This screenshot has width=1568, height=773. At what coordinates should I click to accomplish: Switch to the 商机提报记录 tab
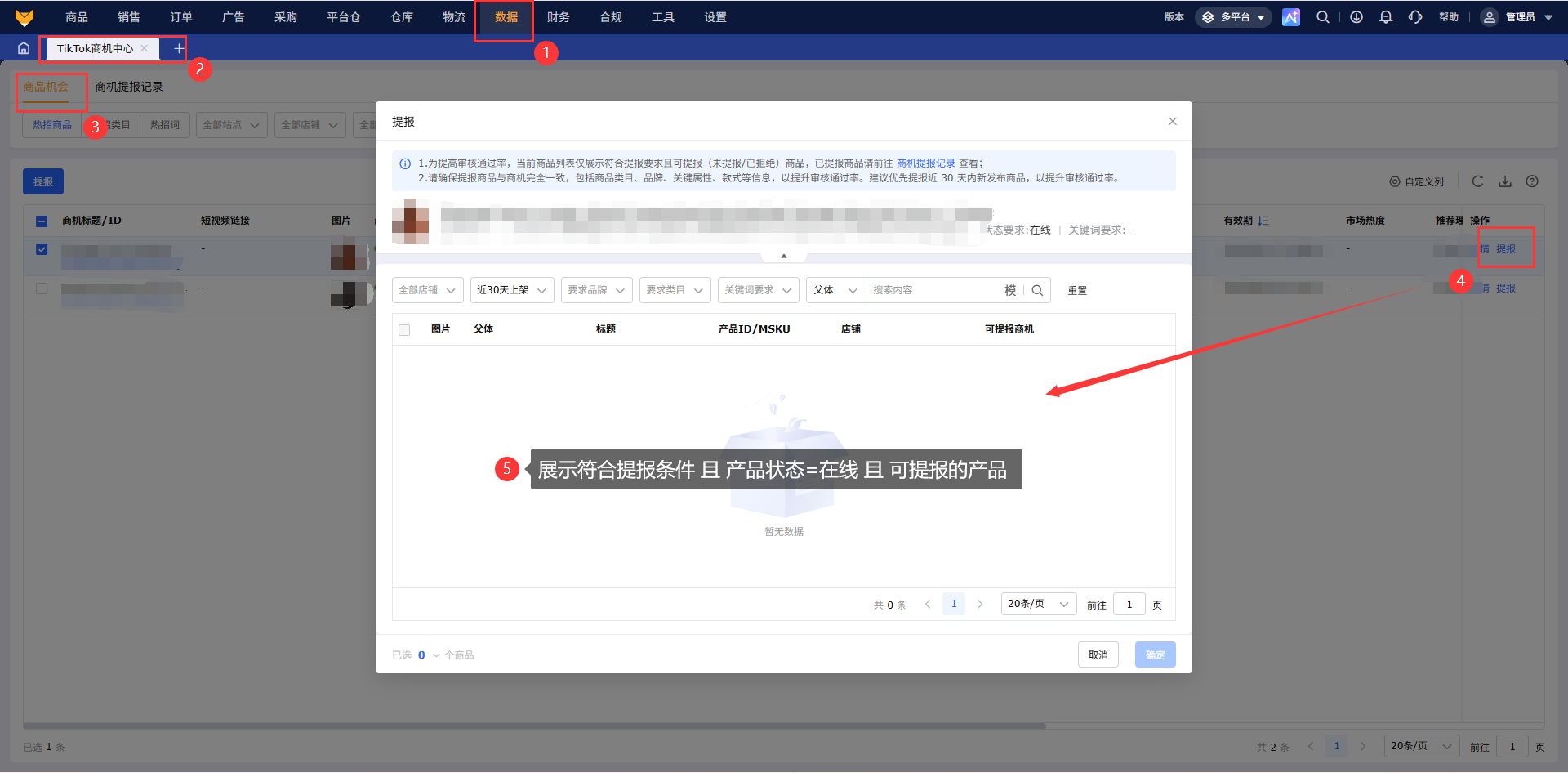pos(129,87)
